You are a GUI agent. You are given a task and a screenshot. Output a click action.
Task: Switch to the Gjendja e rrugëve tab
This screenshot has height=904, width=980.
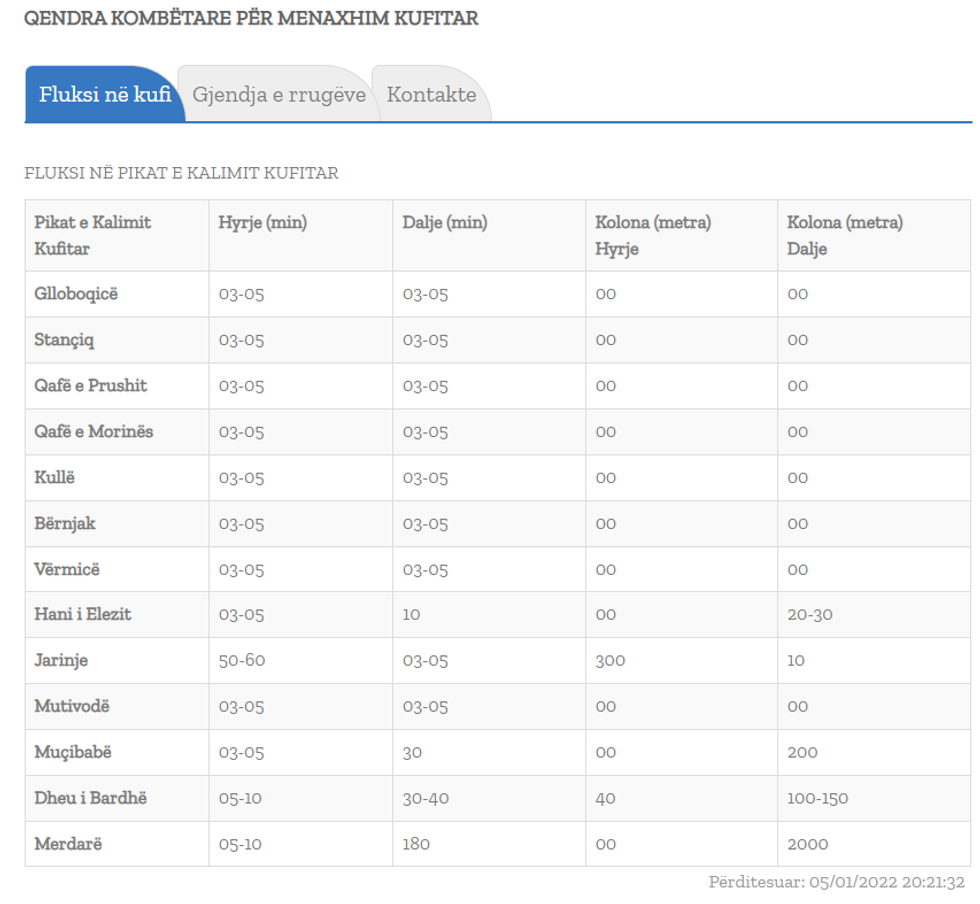(279, 95)
